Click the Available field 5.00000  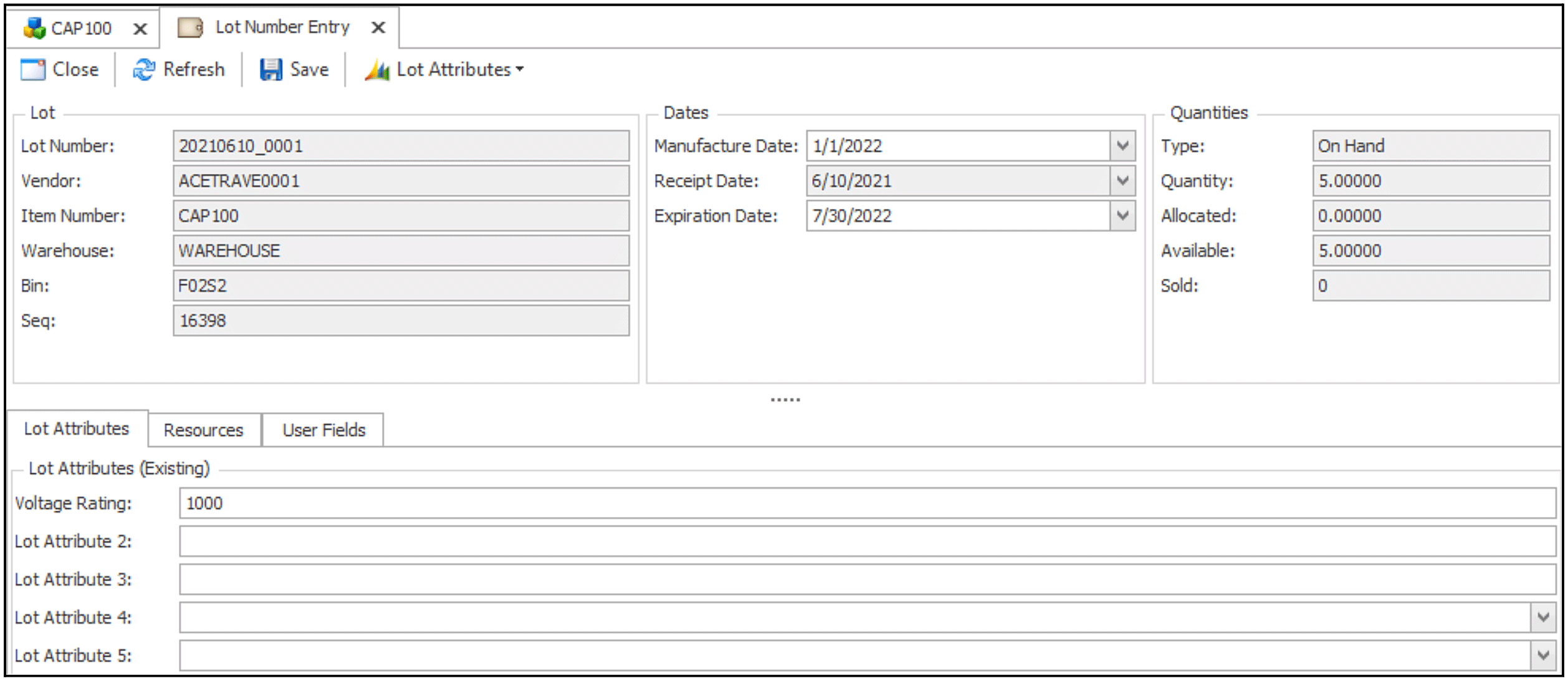[1431, 251]
